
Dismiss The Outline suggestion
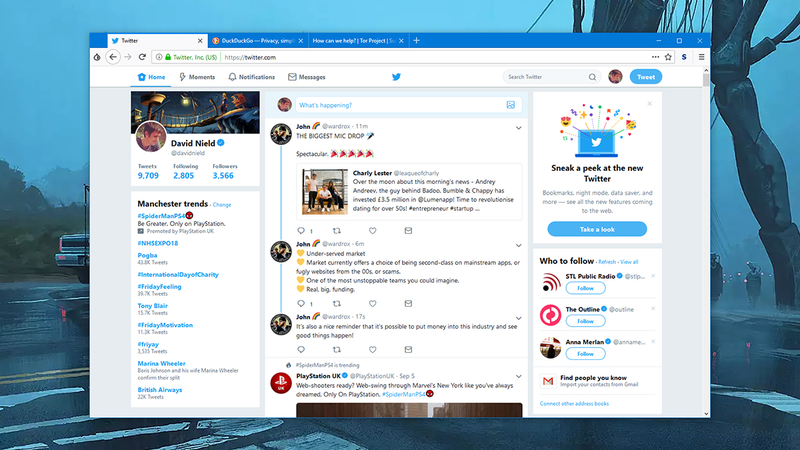click(x=653, y=309)
